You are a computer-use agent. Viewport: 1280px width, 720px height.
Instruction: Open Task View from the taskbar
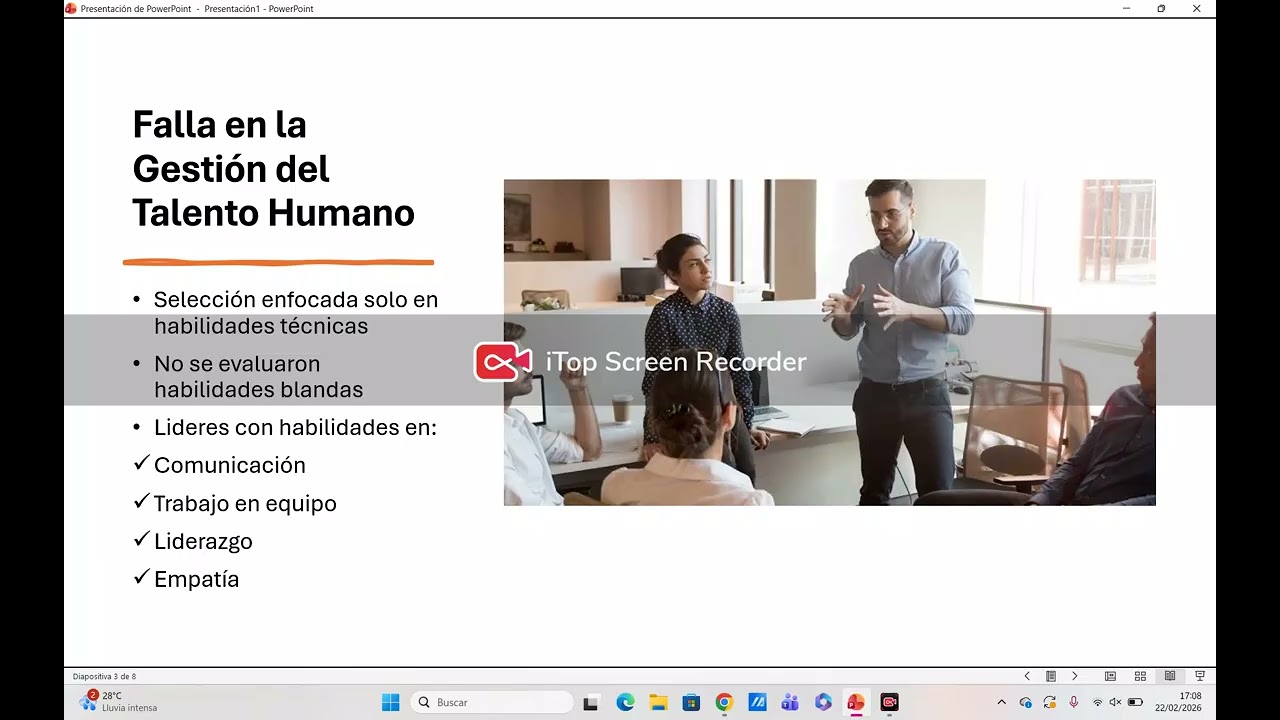pyautogui.click(x=591, y=702)
